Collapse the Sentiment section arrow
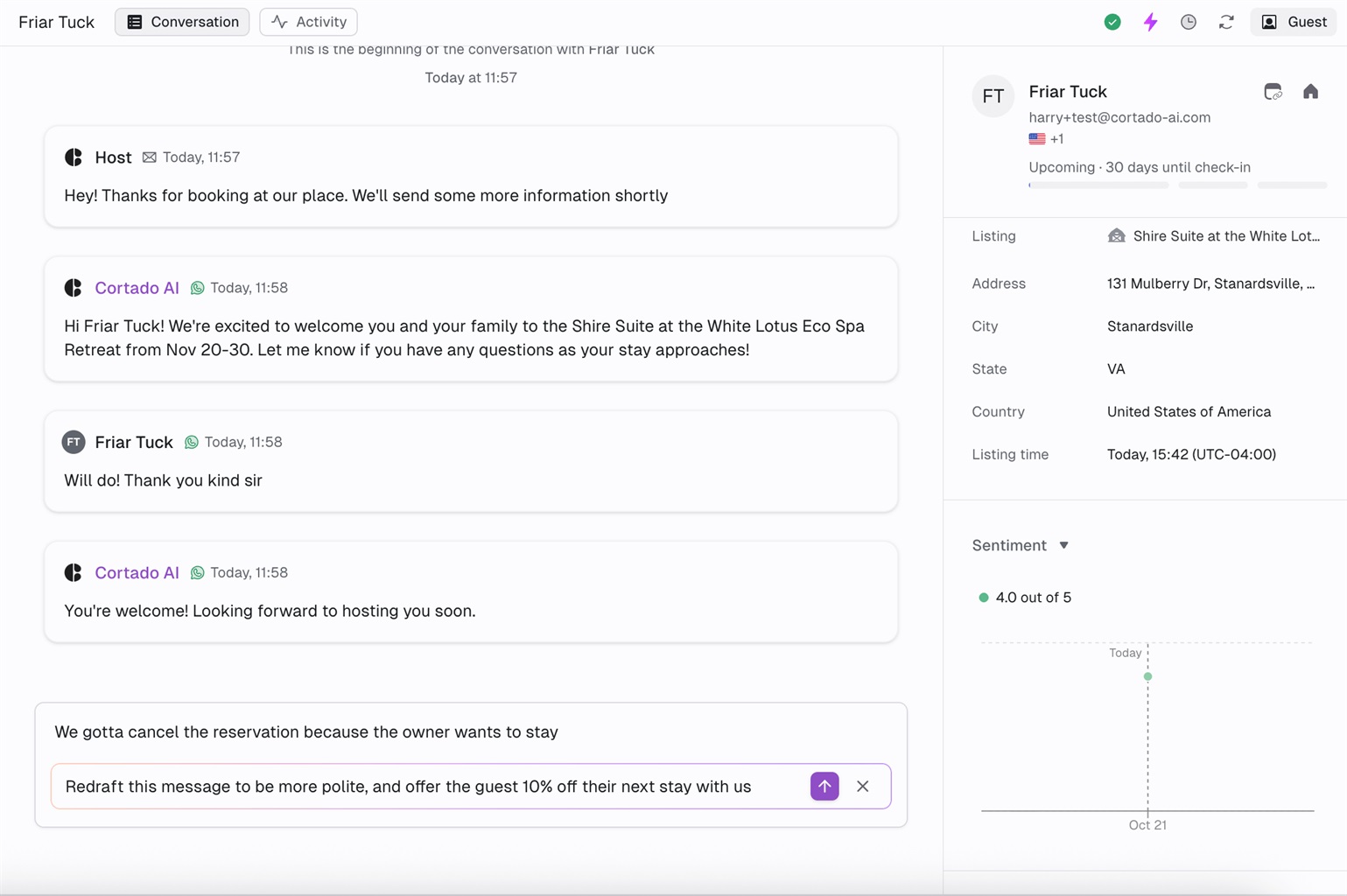Screen dimensions: 1347x896 coord(1063,545)
